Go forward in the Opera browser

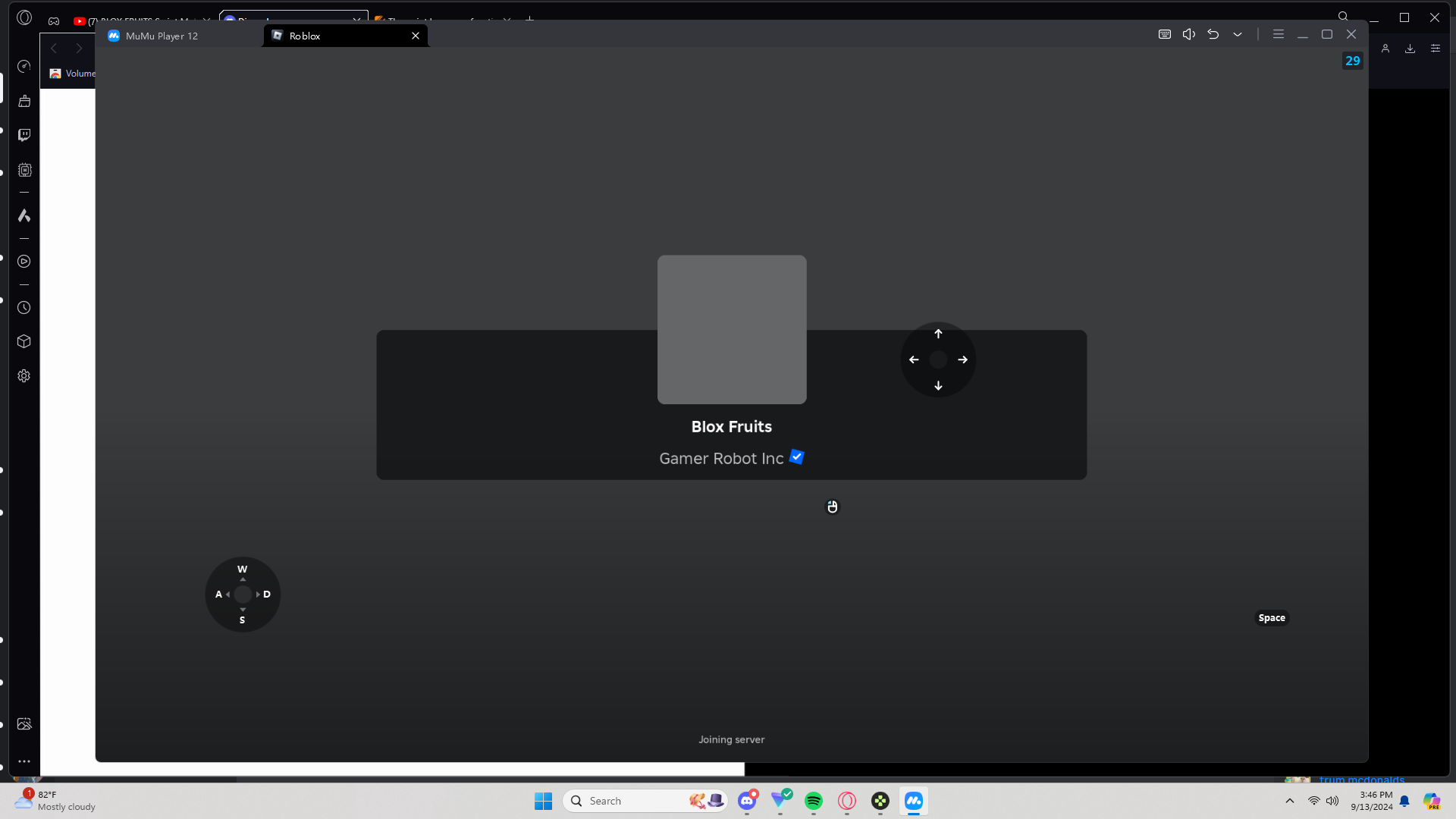pos(79,49)
